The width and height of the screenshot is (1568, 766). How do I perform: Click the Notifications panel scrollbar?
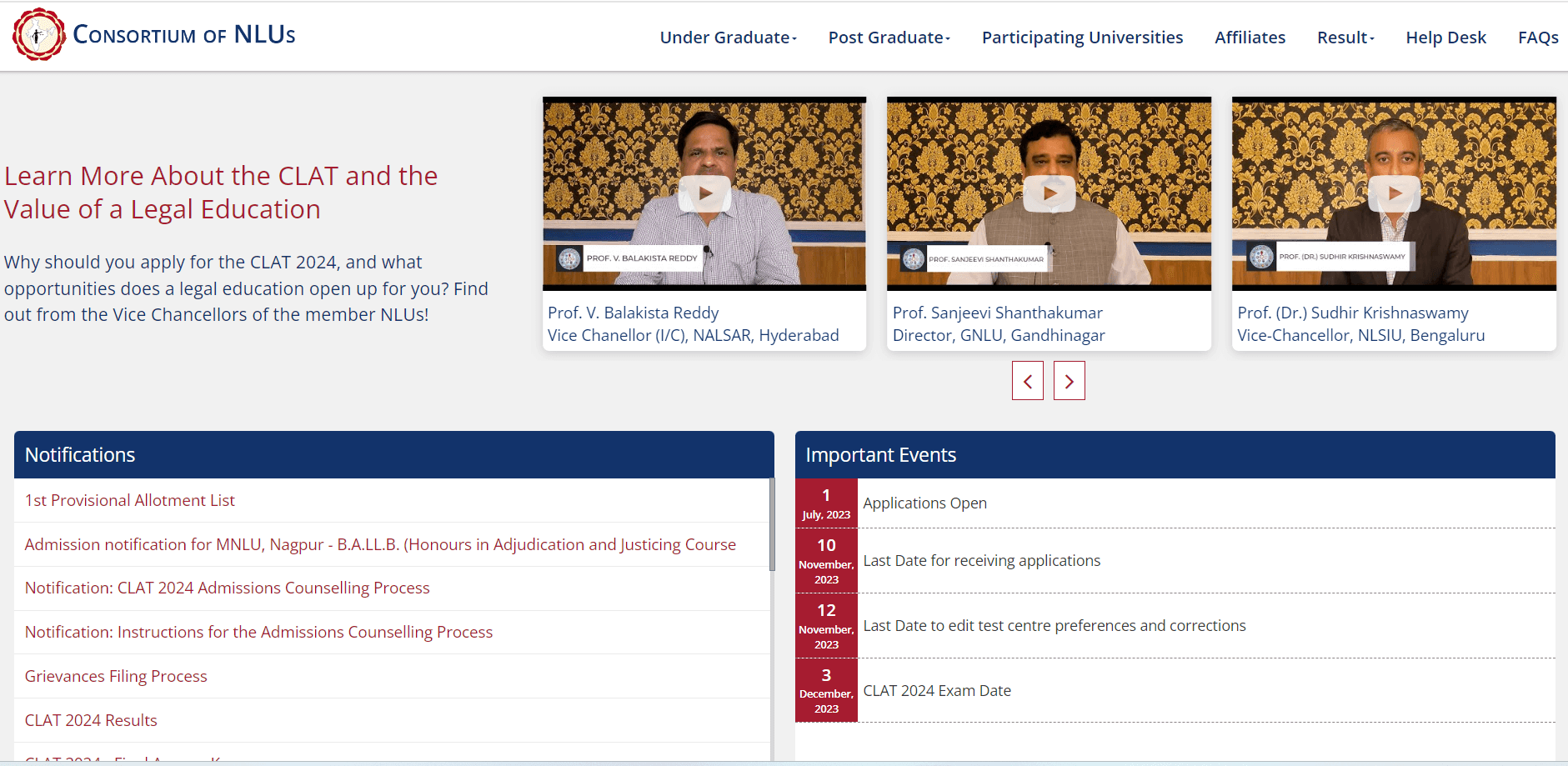point(772,525)
